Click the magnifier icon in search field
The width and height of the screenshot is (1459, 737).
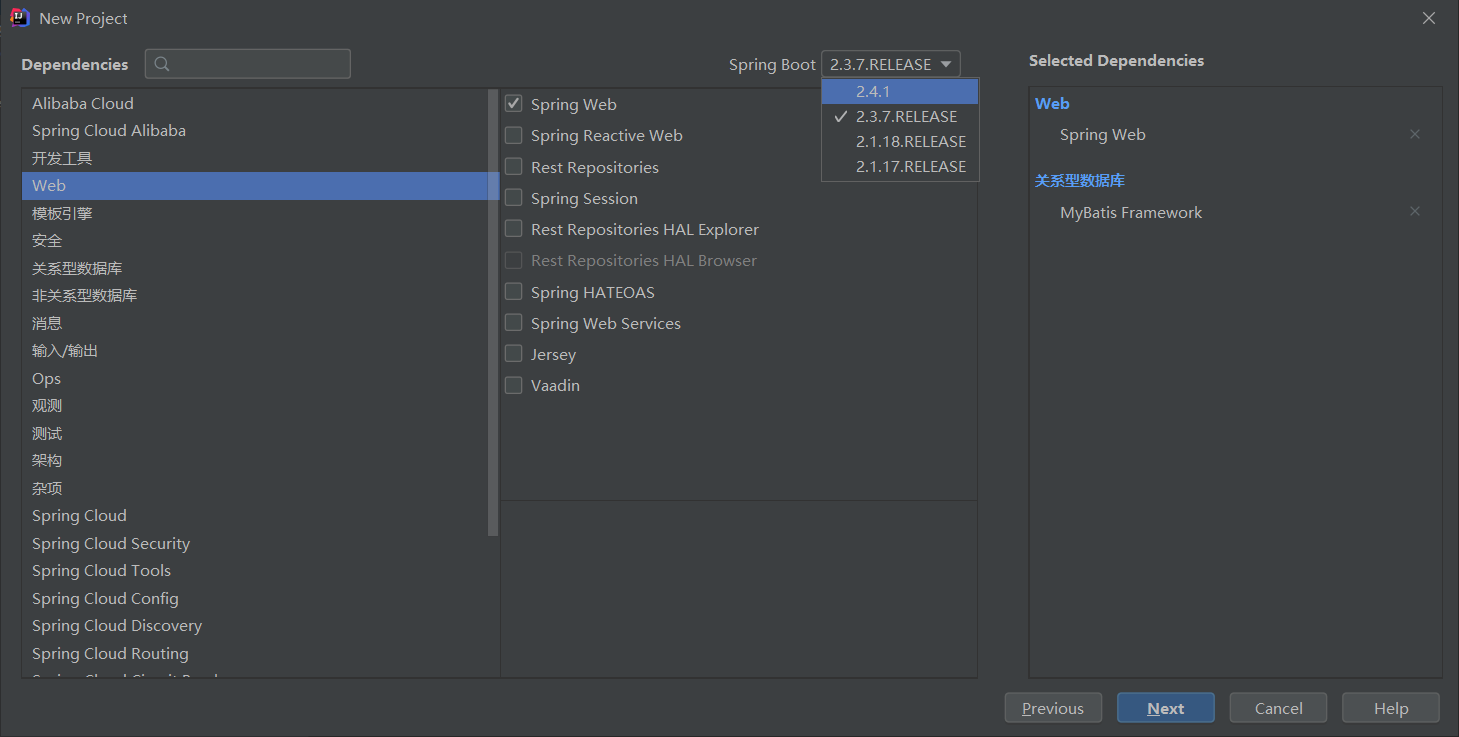[162, 63]
